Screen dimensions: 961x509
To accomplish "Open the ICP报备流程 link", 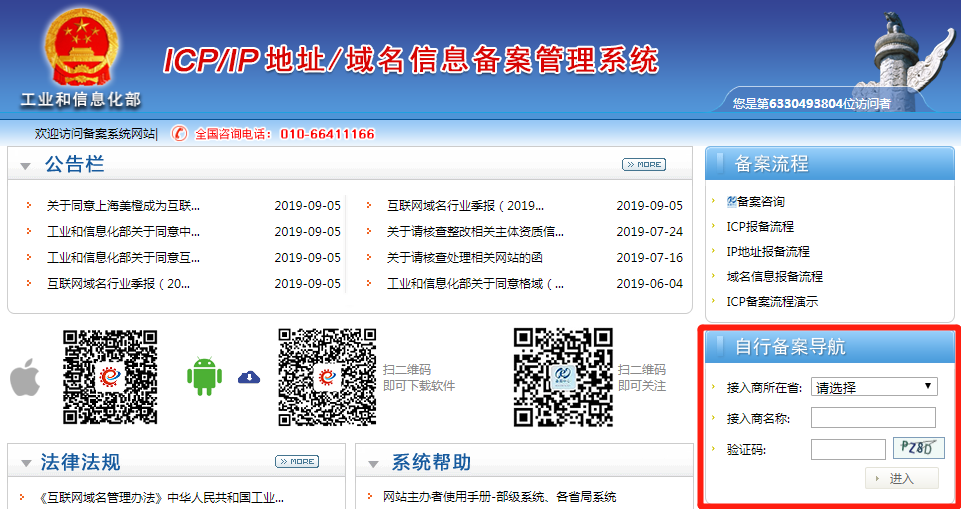I will [760, 227].
